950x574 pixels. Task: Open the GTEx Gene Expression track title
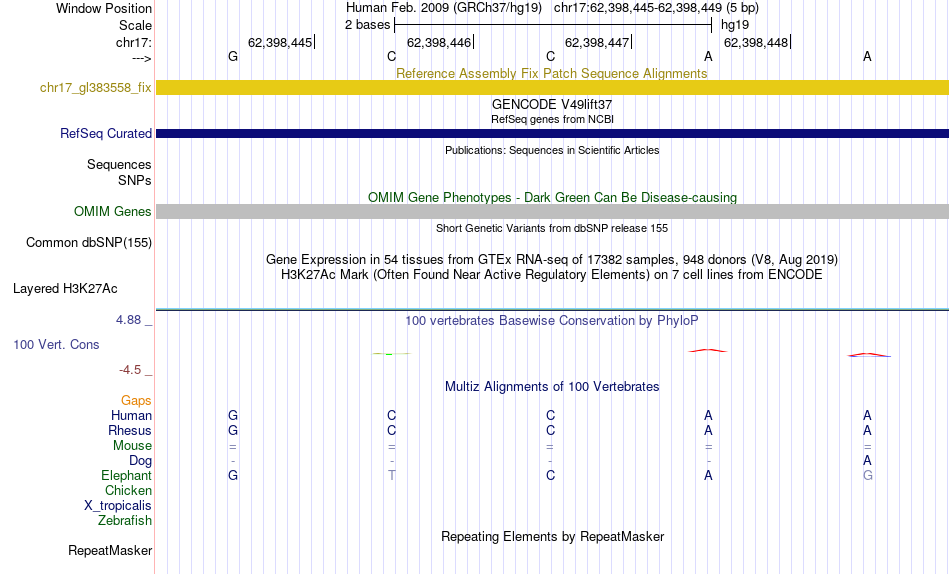click(x=552, y=259)
